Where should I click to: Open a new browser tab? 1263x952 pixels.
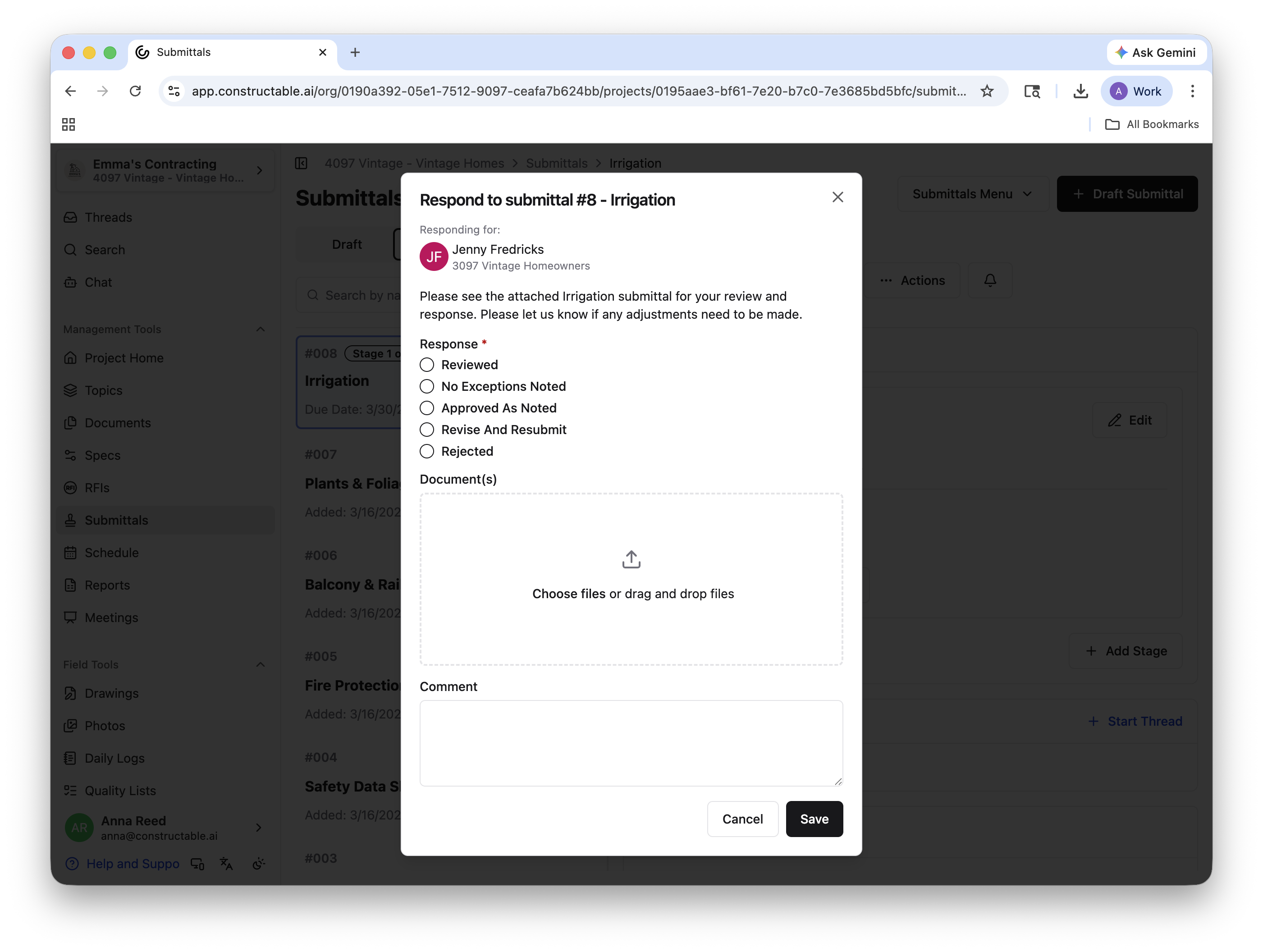tap(355, 53)
